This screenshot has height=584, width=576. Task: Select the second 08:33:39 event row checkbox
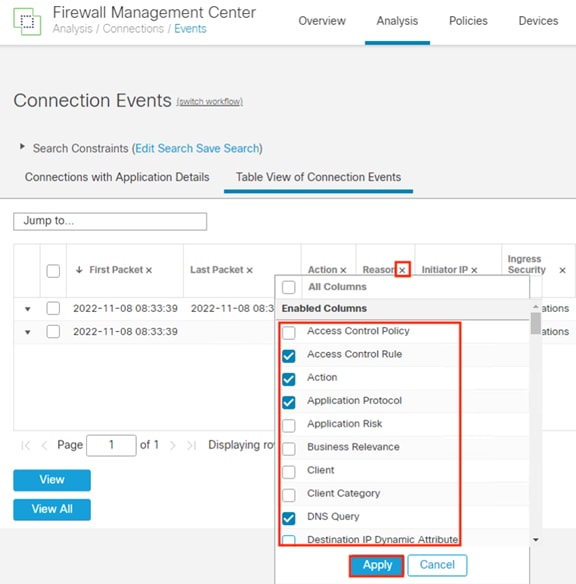coord(53,331)
